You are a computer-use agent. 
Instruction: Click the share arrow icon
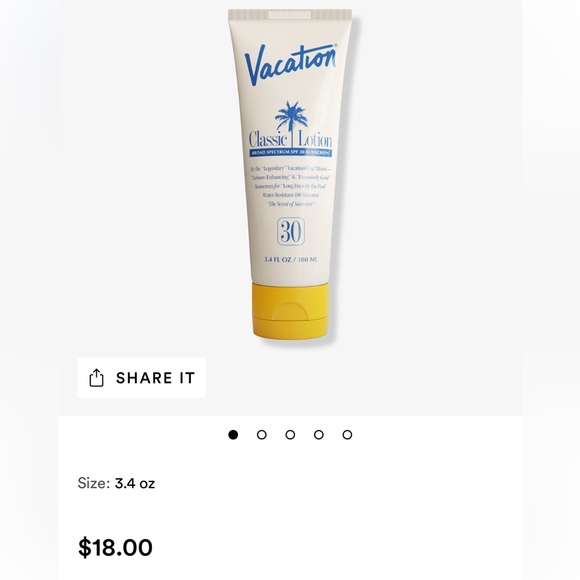96,378
